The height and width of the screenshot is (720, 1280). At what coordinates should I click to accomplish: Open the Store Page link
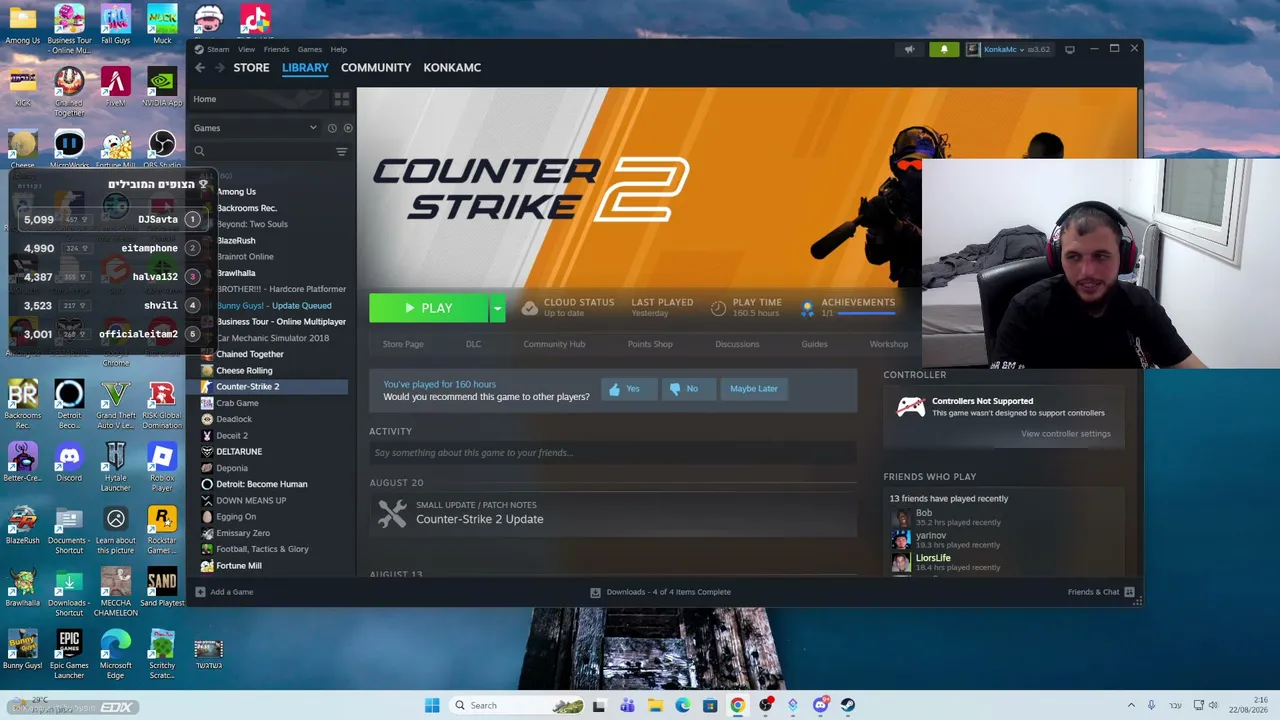click(x=403, y=344)
